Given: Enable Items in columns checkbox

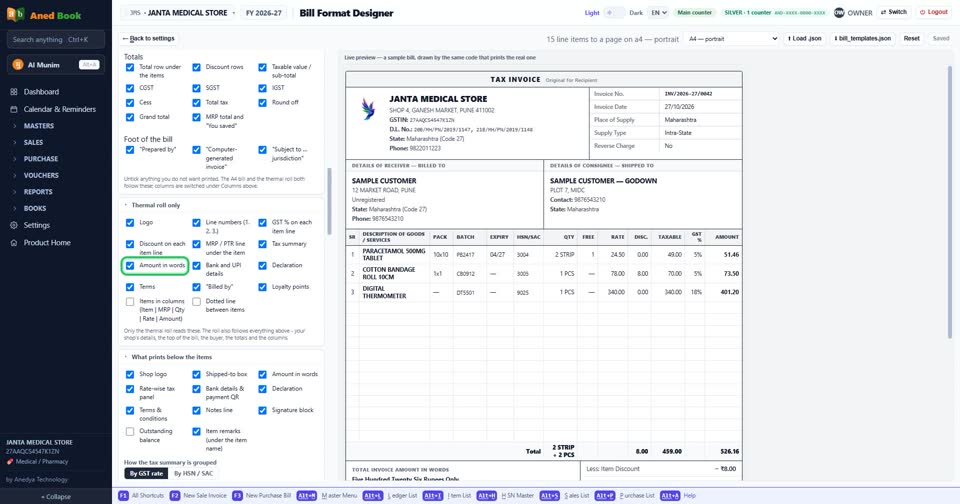Looking at the screenshot, I should click(130, 301).
